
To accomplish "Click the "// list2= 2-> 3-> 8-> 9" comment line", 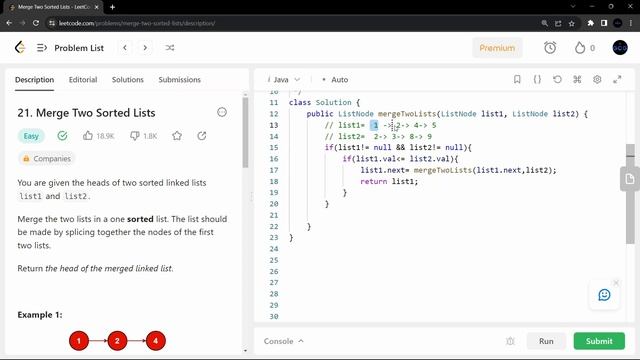I will click(378, 136).
